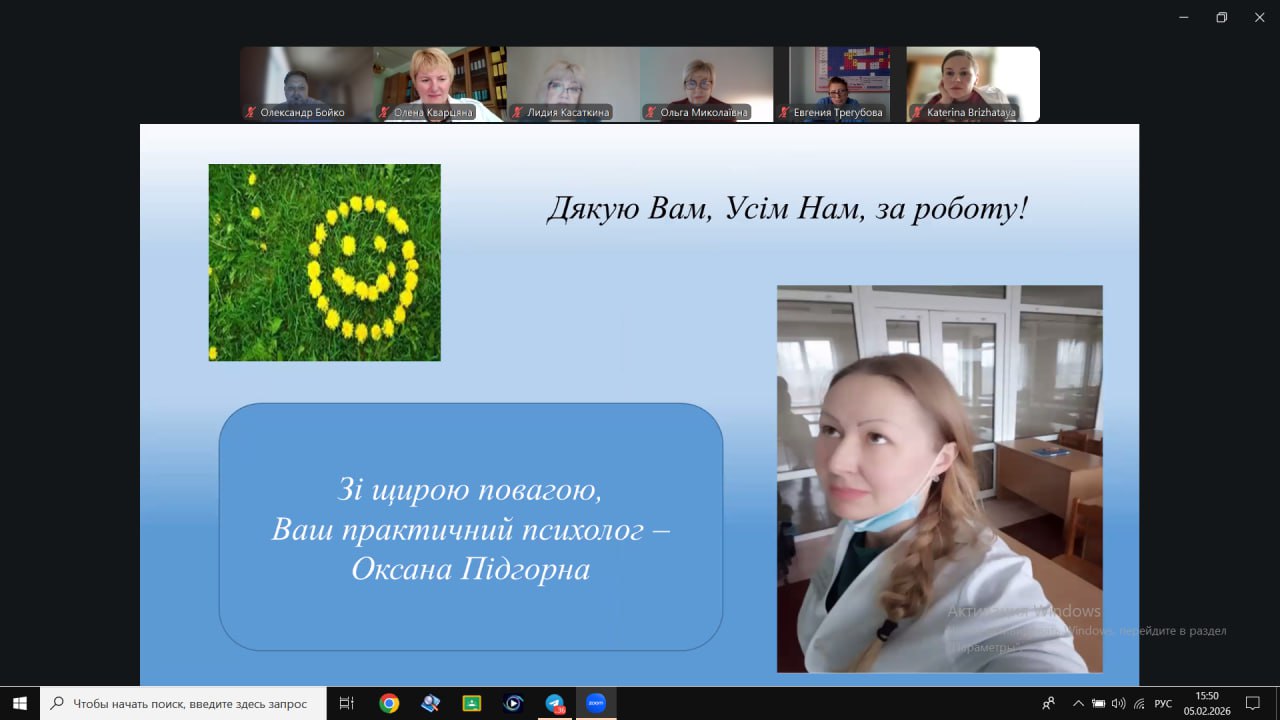Open the notification action center

click(x=1252, y=703)
